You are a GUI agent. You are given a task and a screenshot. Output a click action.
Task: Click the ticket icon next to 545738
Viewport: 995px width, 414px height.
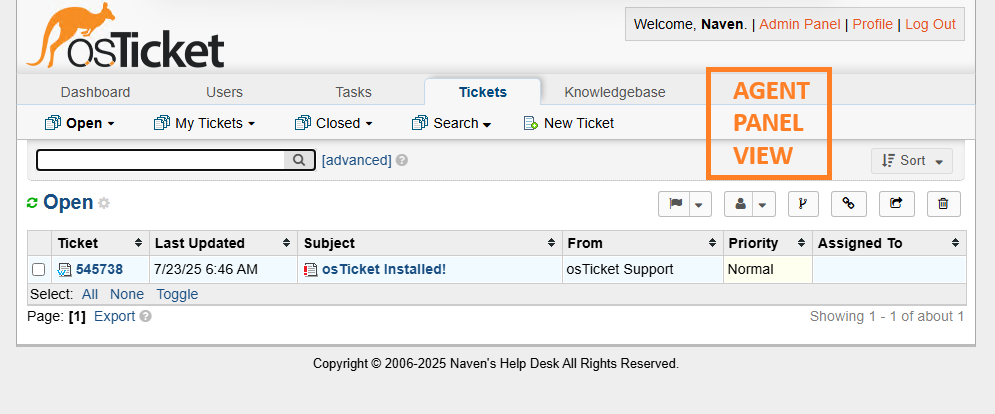pos(65,270)
